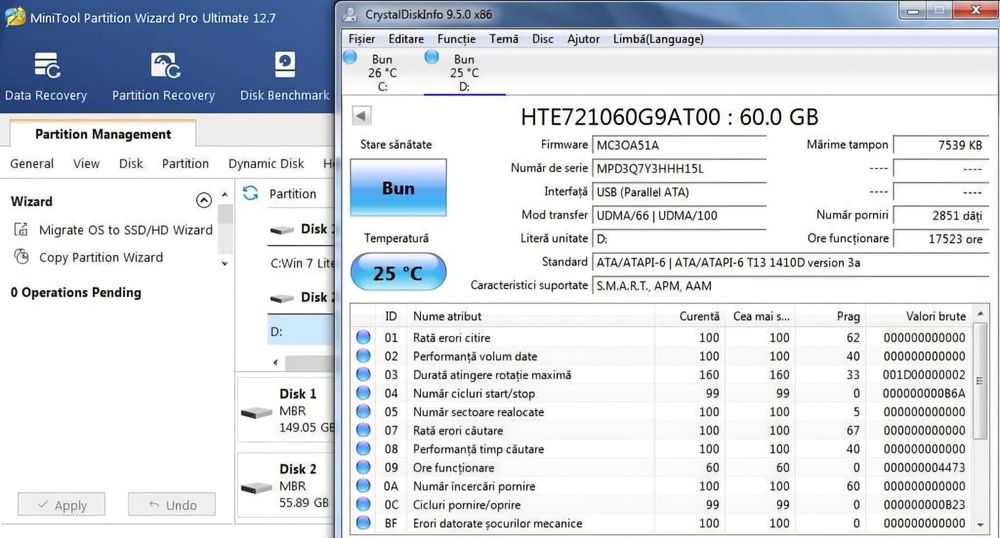Click the Mod transfer field UDMA/66 | UDMA/100

tap(679, 215)
